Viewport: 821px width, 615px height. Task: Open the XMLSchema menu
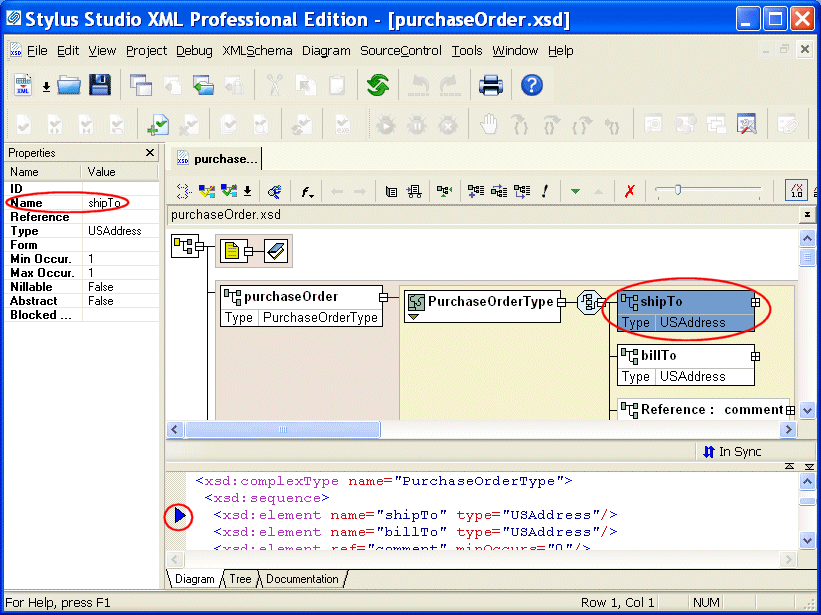(257, 51)
